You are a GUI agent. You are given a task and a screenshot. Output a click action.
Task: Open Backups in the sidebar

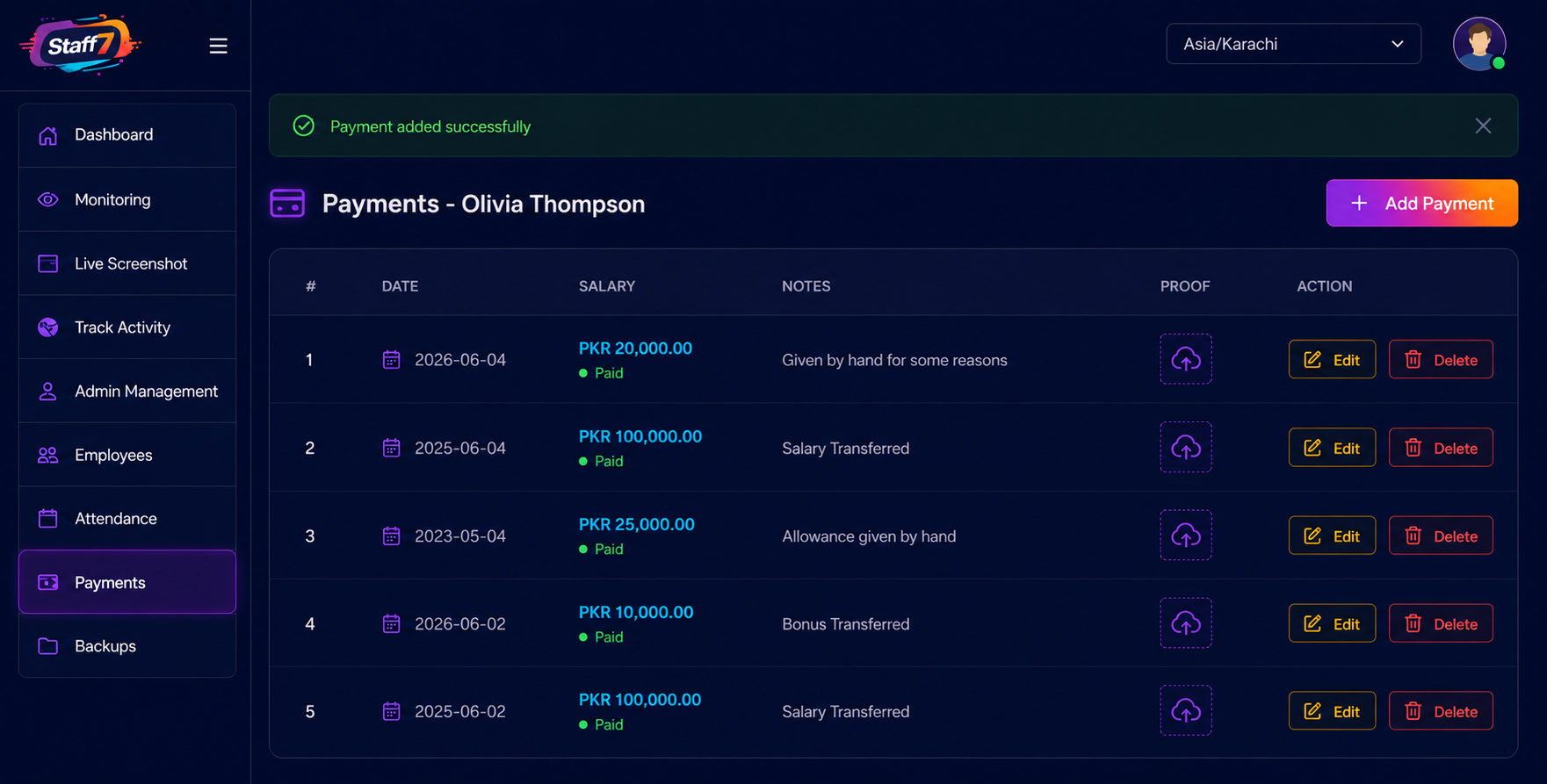[127, 646]
